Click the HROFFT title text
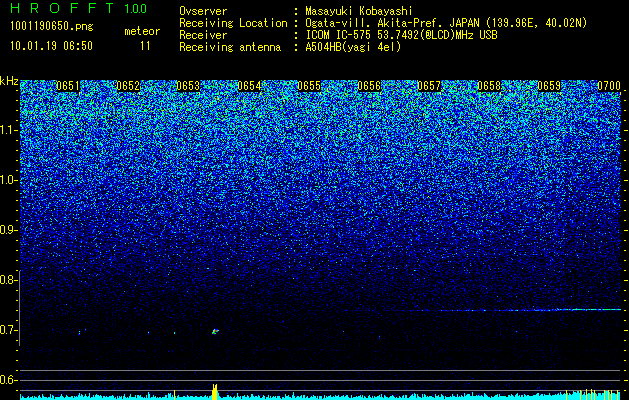629x400 pixels. [x=63, y=8]
